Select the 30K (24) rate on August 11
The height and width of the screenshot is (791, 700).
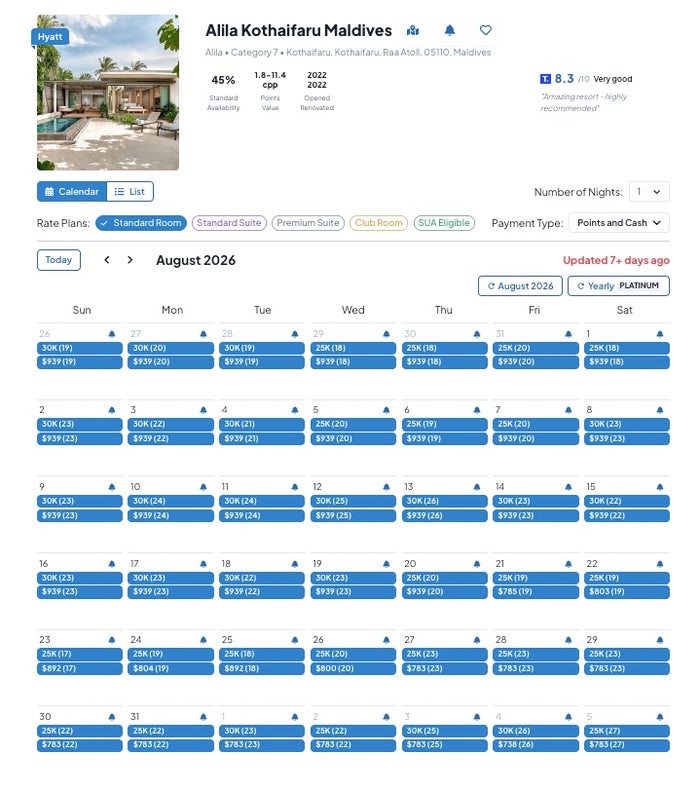pyautogui.click(x=262, y=501)
